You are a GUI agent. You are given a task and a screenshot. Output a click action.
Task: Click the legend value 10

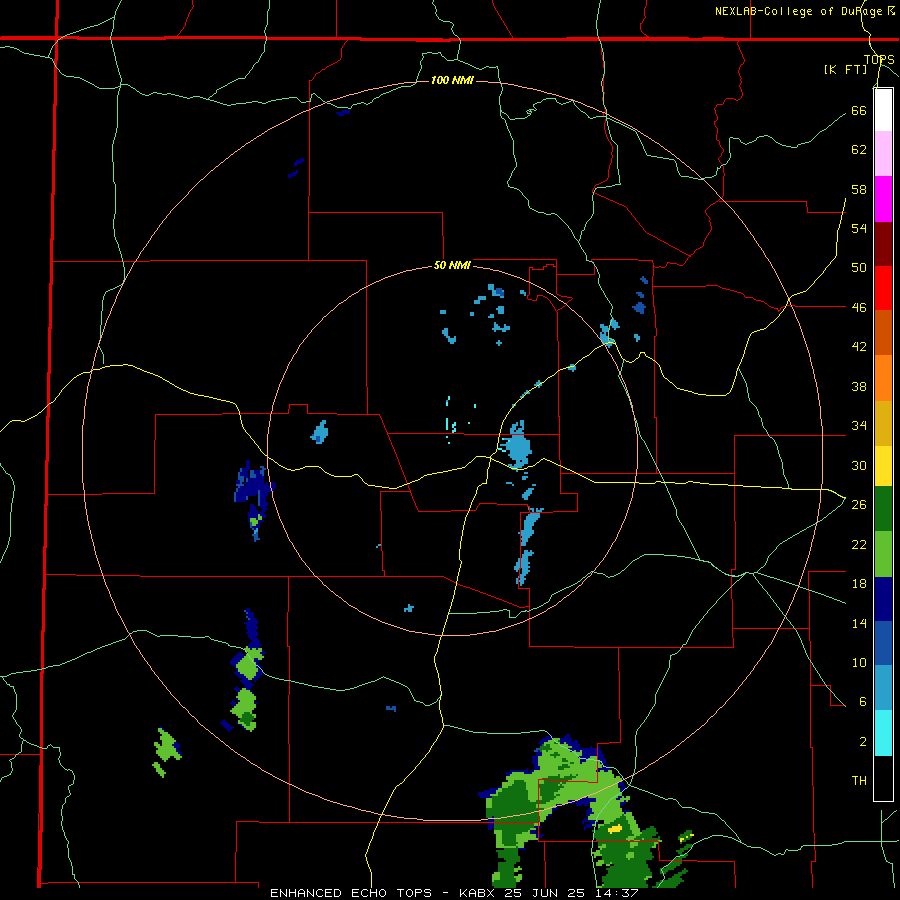tap(859, 662)
